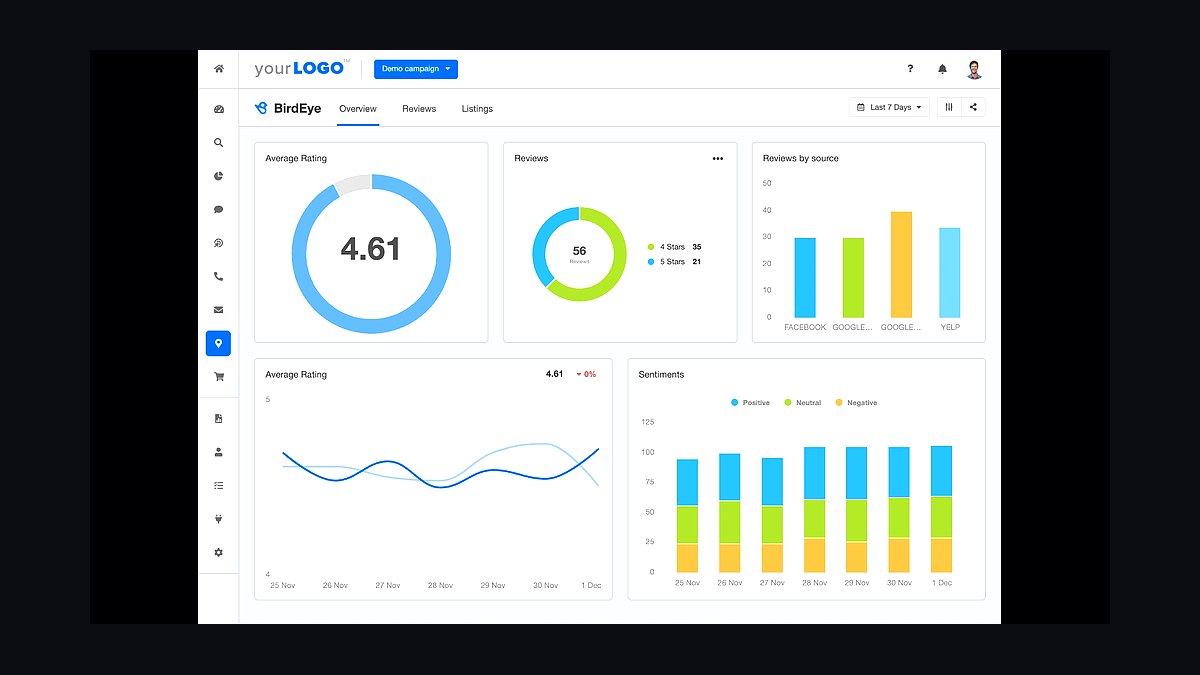
Task: Click the tallest yellow bar in Reviews by source
Action: pyautogui.click(x=901, y=264)
